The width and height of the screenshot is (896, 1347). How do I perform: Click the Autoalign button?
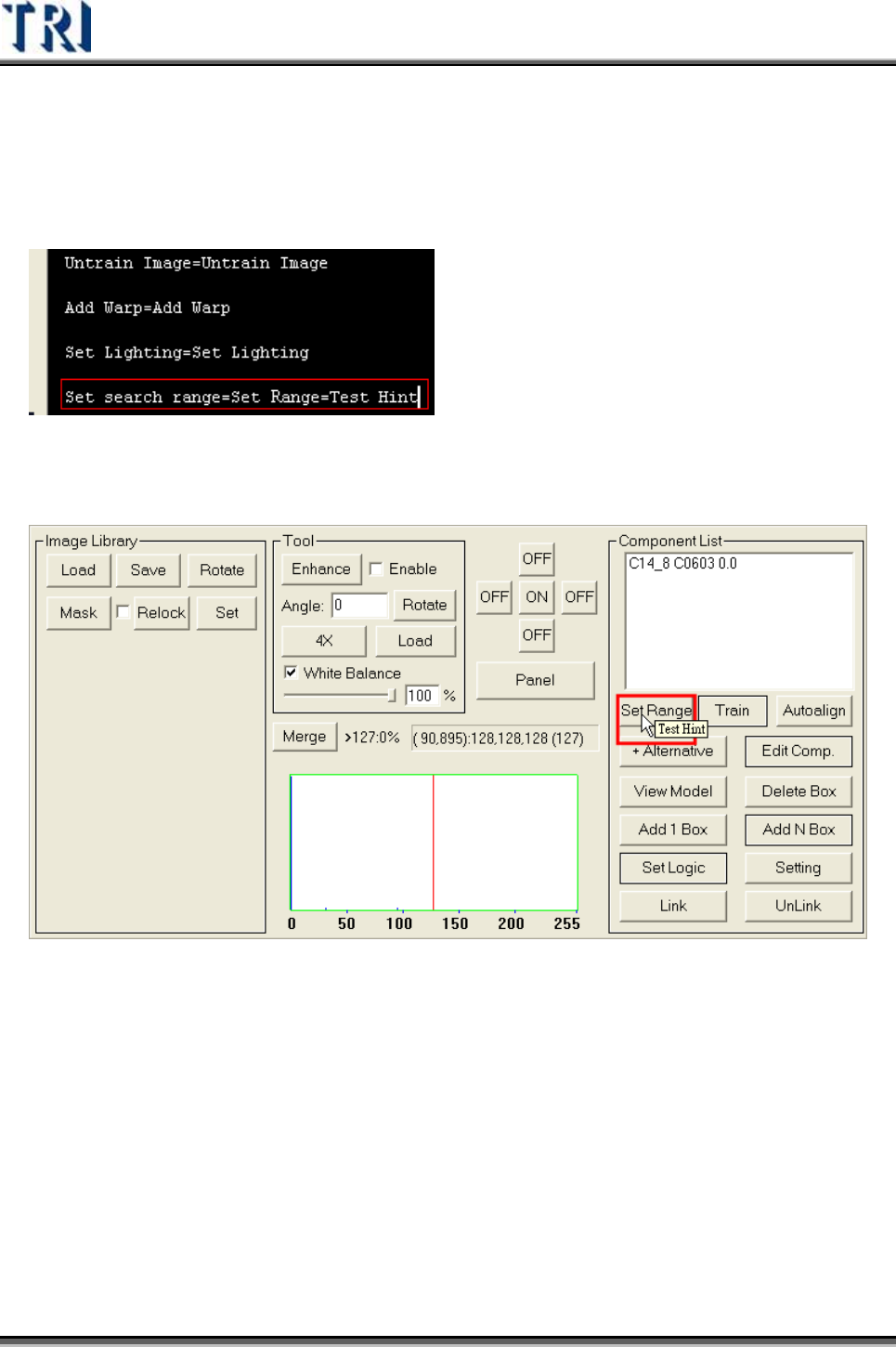click(814, 711)
